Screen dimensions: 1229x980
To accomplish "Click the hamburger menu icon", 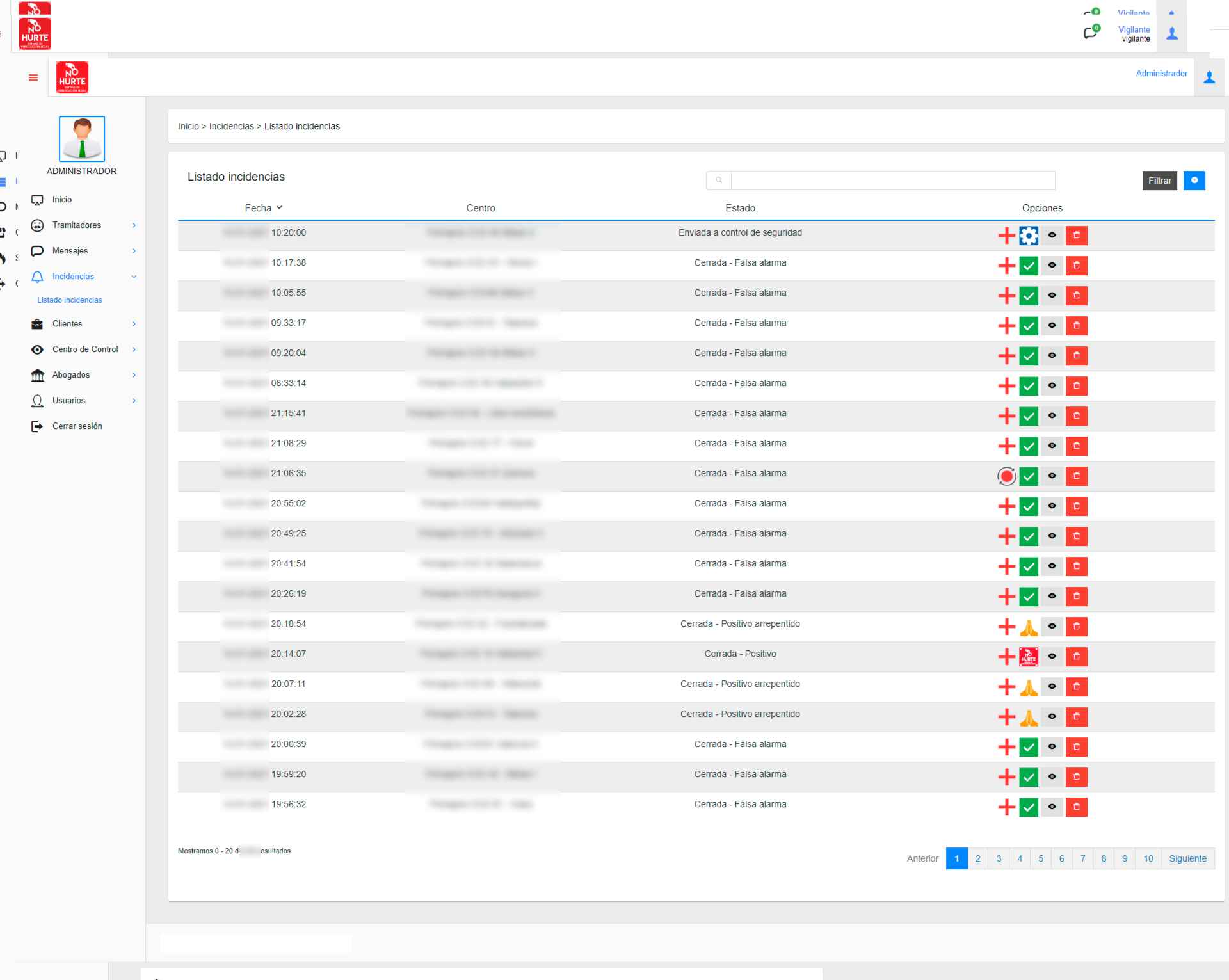I will coord(33,77).
